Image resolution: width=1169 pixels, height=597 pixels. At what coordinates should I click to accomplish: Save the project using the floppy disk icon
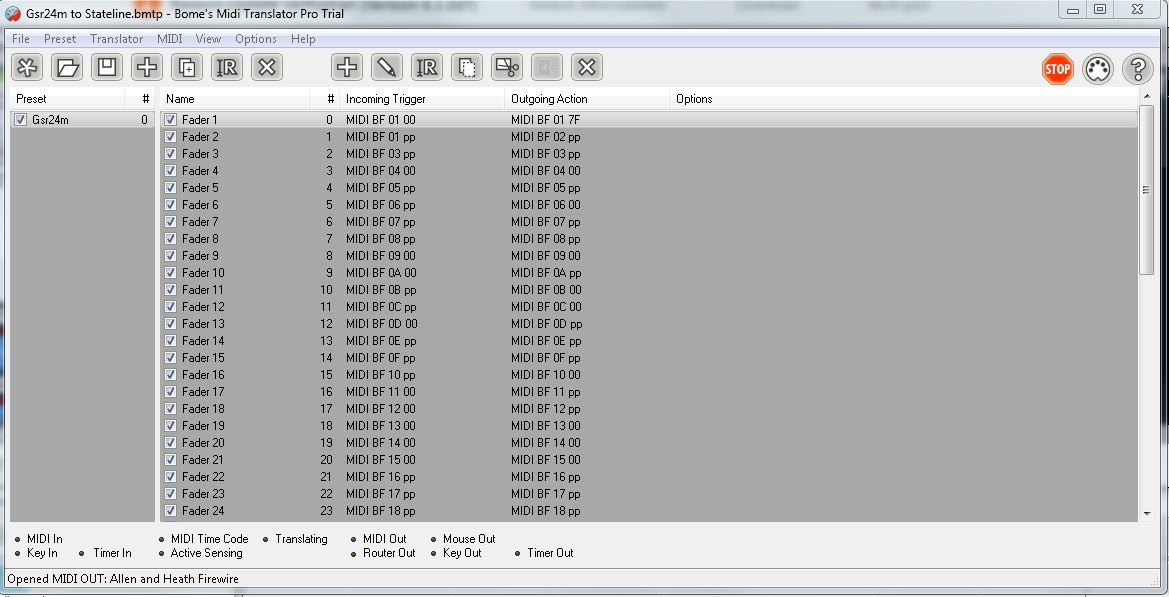click(x=107, y=68)
